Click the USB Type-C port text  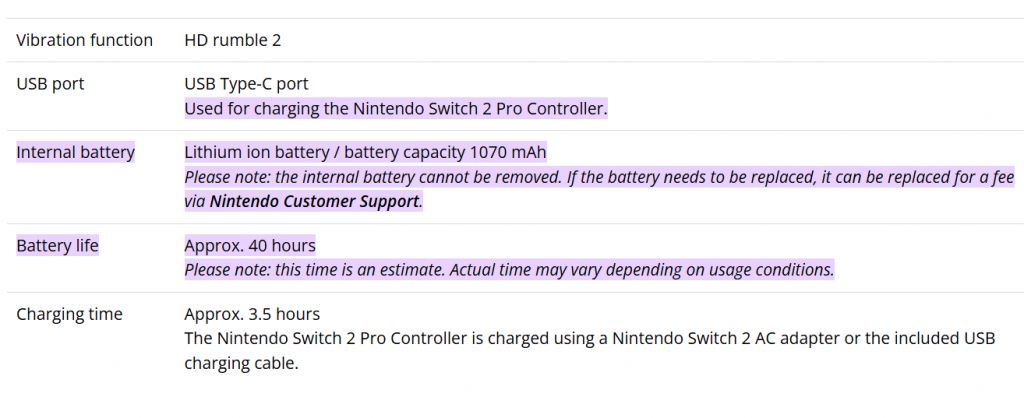pos(253,84)
